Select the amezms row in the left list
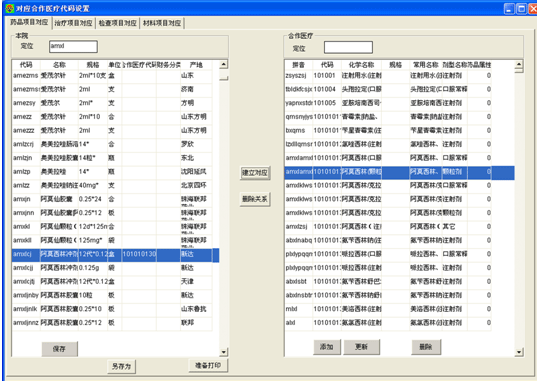 coord(112,75)
